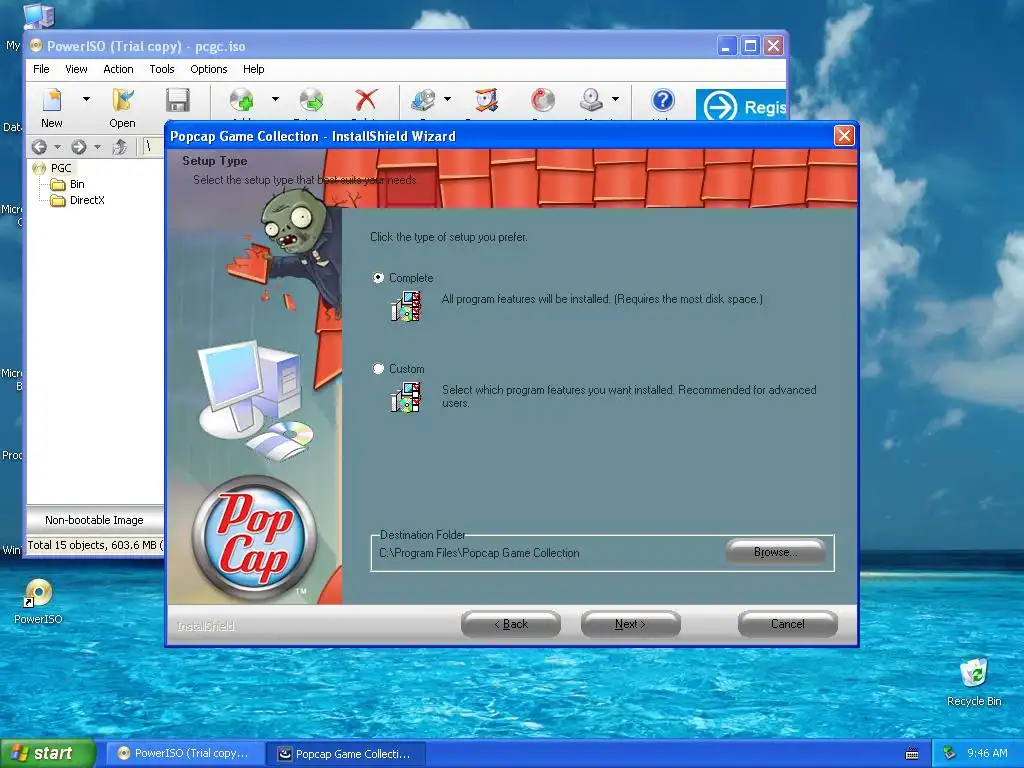The image size is (1024, 768).
Task: Expand the Copy dropdown arrow in PowerISO
Action: coord(447,99)
